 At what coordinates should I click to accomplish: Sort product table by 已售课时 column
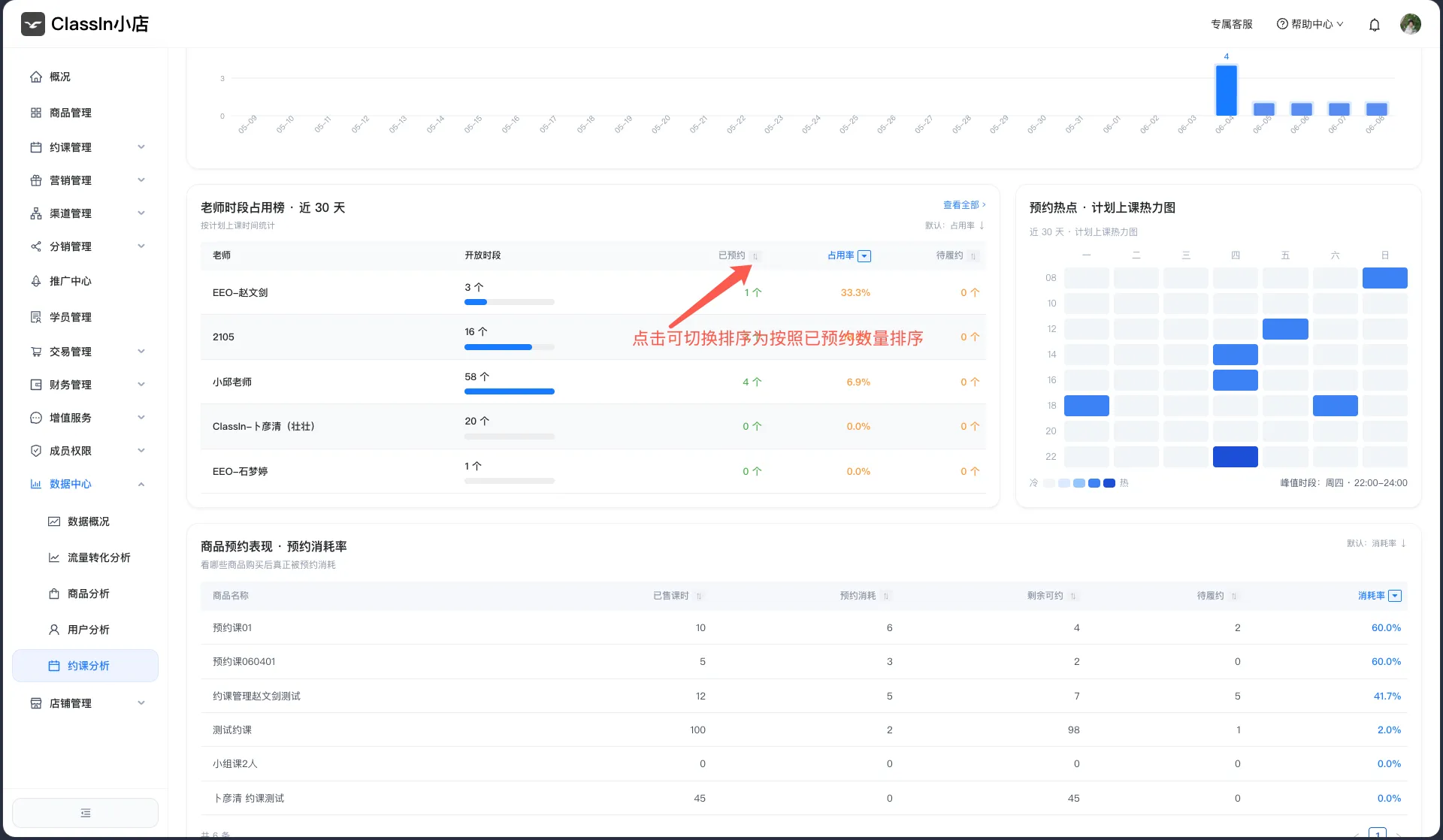pyautogui.click(x=699, y=597)
